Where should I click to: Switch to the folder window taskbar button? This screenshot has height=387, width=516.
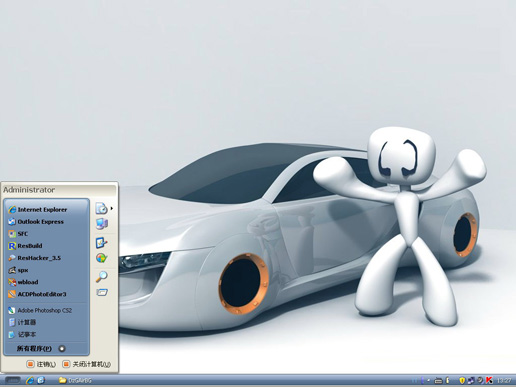[x=75, y=380]
